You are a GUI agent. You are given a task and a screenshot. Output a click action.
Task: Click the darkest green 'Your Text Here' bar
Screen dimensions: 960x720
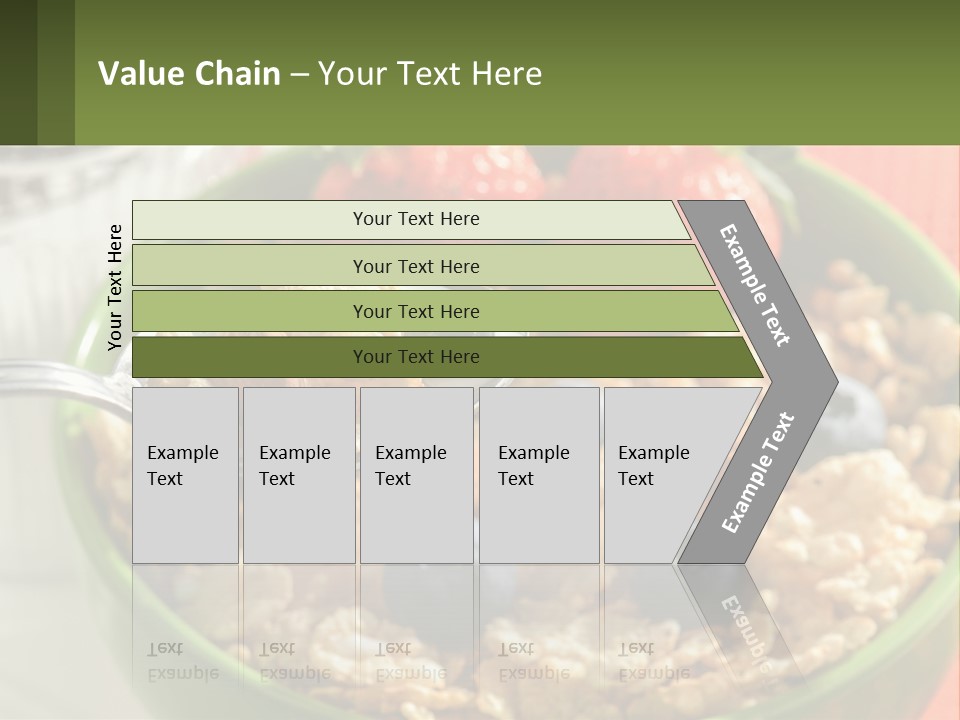(x=447, y=357)
